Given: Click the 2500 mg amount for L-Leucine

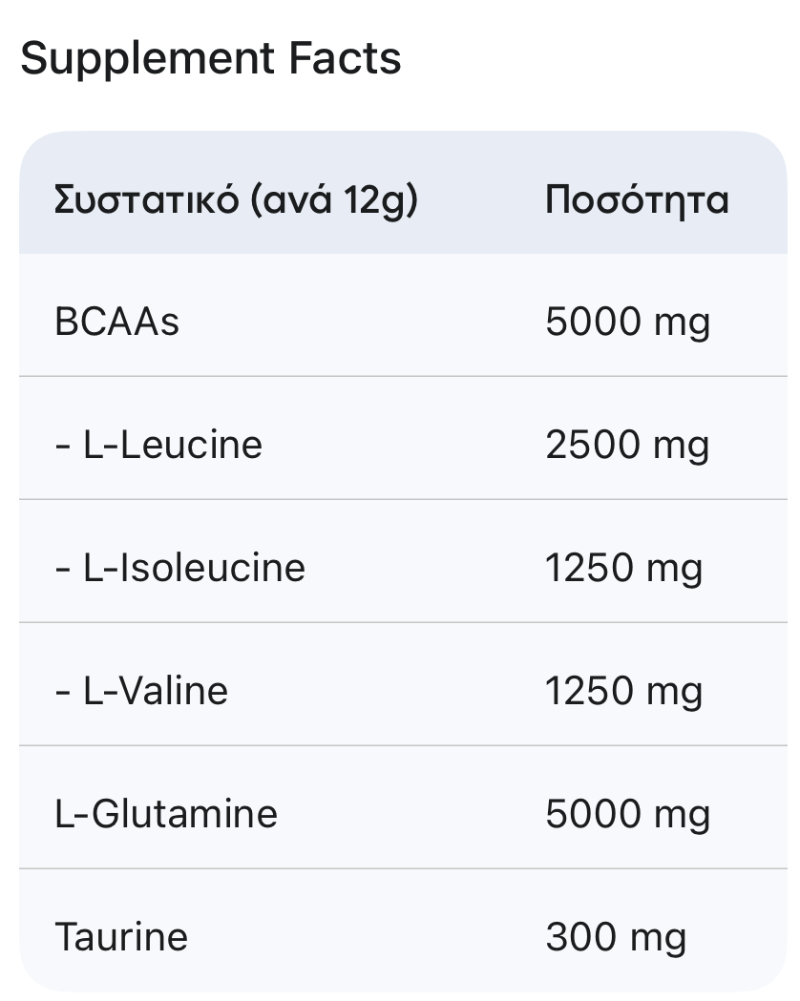Looking at the screenshot, I should (628, 445).
